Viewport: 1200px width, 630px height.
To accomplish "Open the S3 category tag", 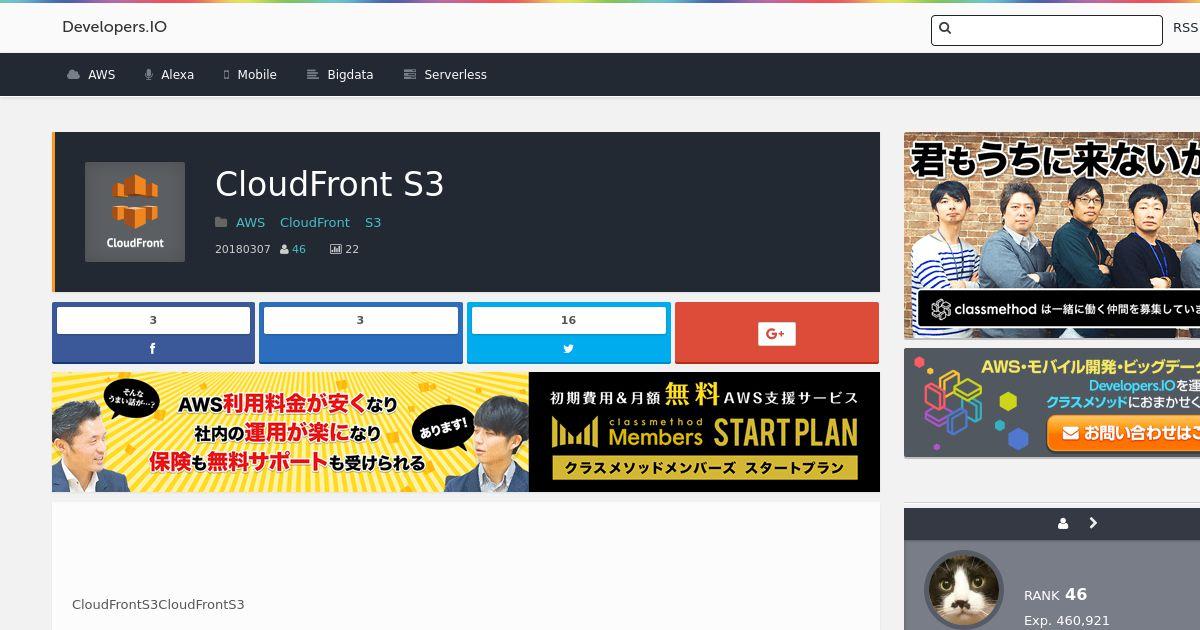I will 373,222.
